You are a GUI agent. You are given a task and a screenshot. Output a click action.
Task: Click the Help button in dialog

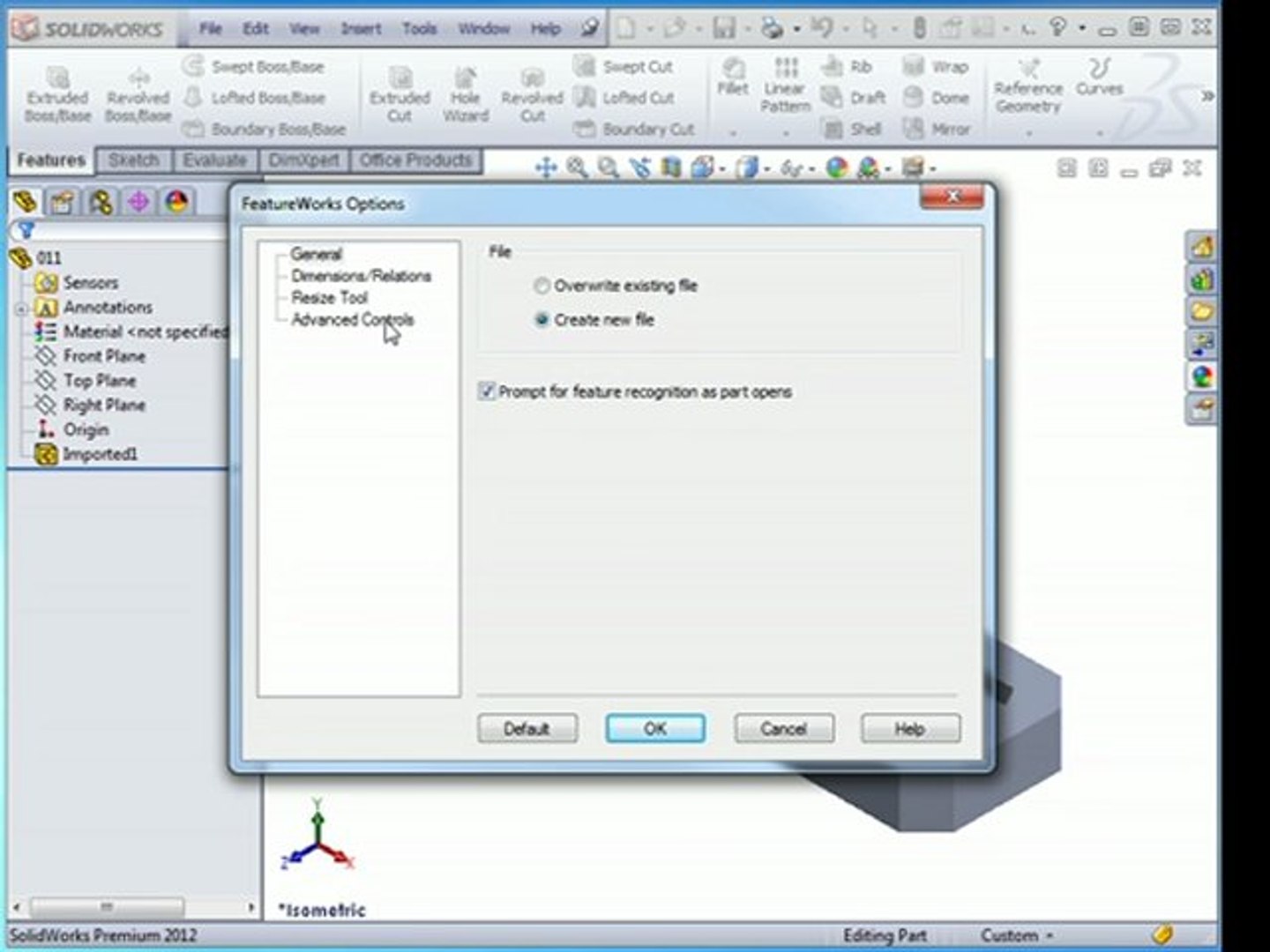(910, 729)
